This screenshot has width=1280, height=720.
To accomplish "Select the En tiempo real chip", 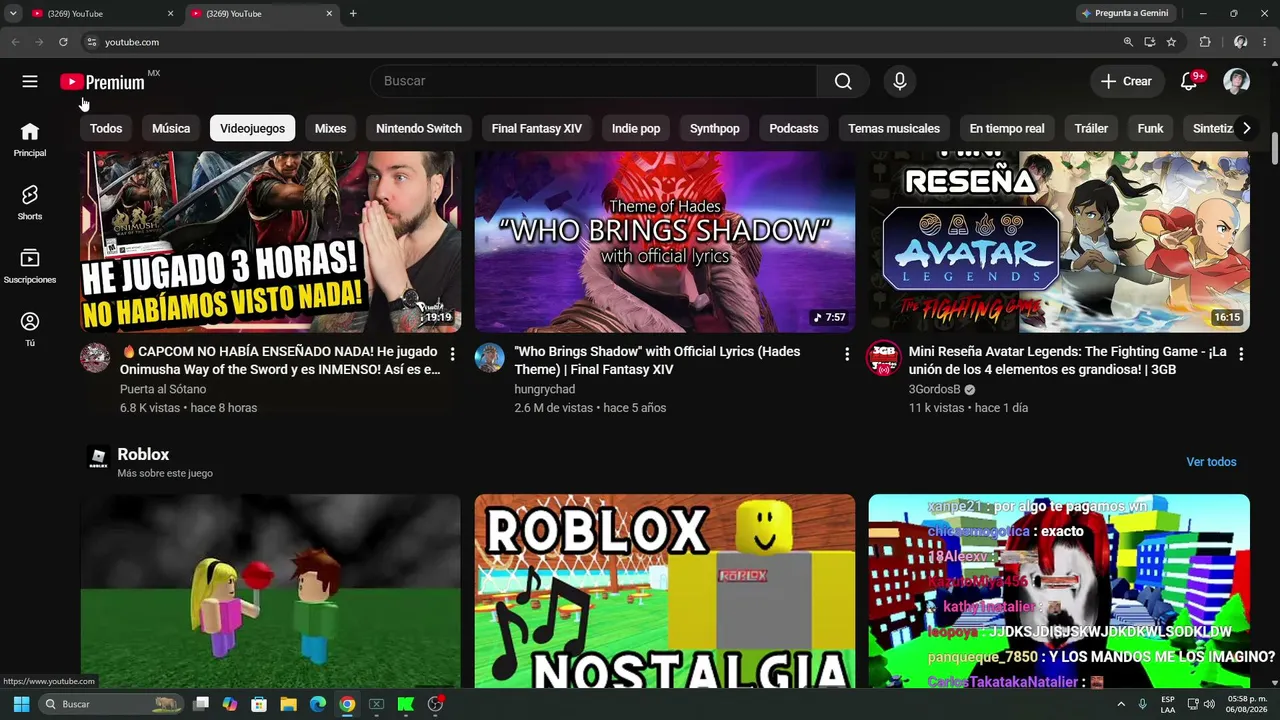I will (1007, 128).
